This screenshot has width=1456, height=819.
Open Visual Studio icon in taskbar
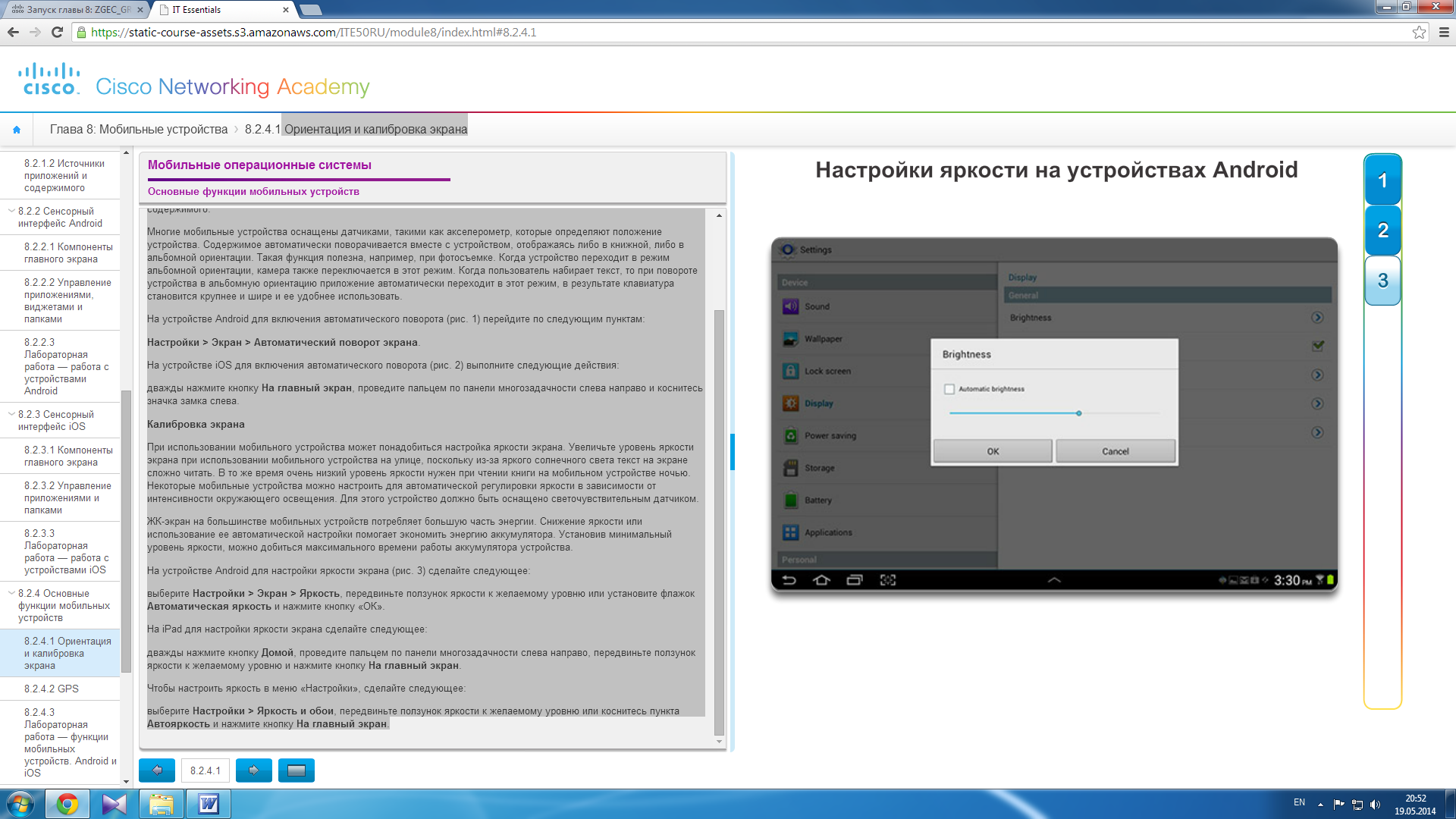click(x=115, y=804)
